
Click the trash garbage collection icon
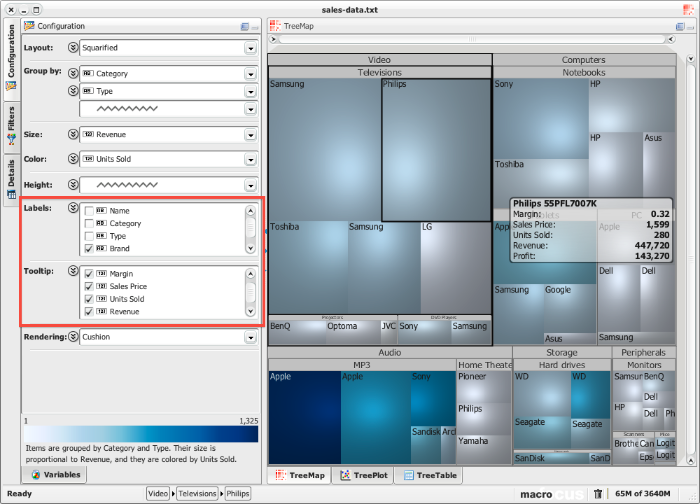coord(597,493)
